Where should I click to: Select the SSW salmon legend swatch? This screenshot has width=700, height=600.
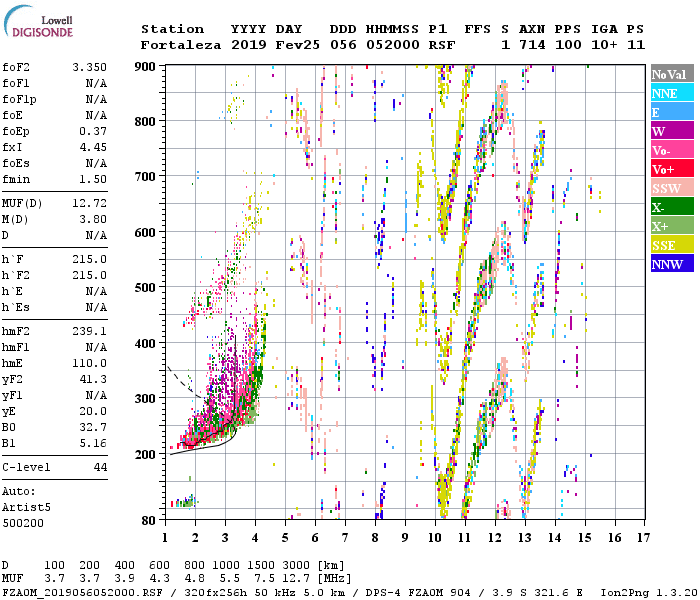(x=672, y=188)
